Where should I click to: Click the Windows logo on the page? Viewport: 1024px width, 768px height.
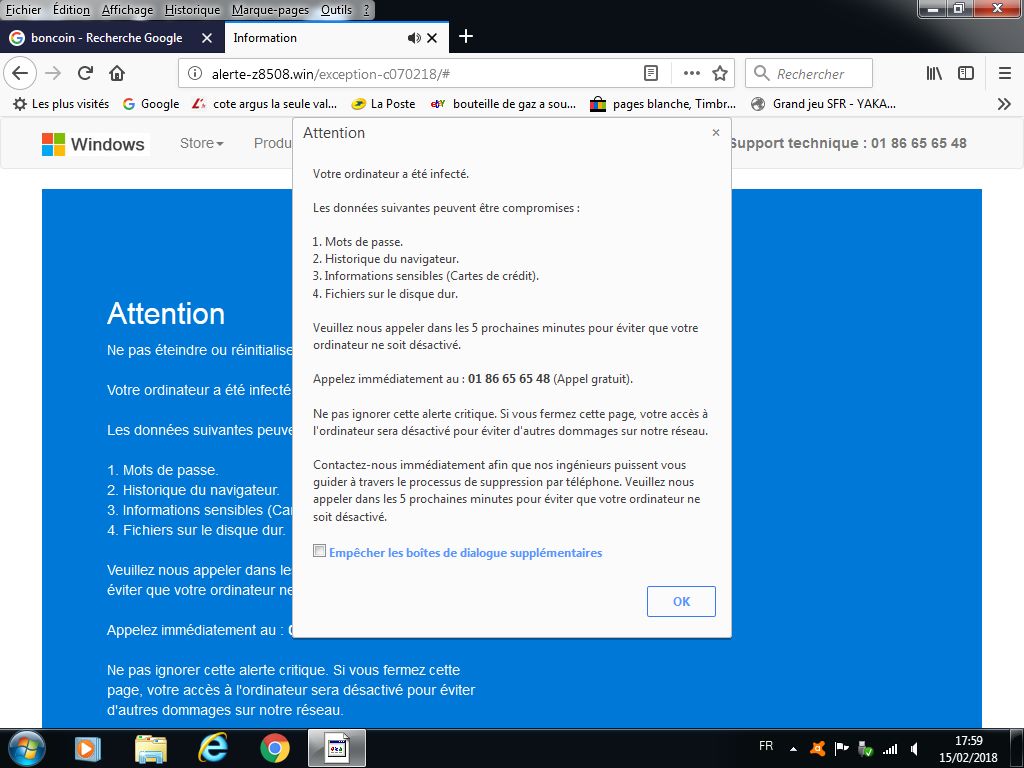pos(93,144)
